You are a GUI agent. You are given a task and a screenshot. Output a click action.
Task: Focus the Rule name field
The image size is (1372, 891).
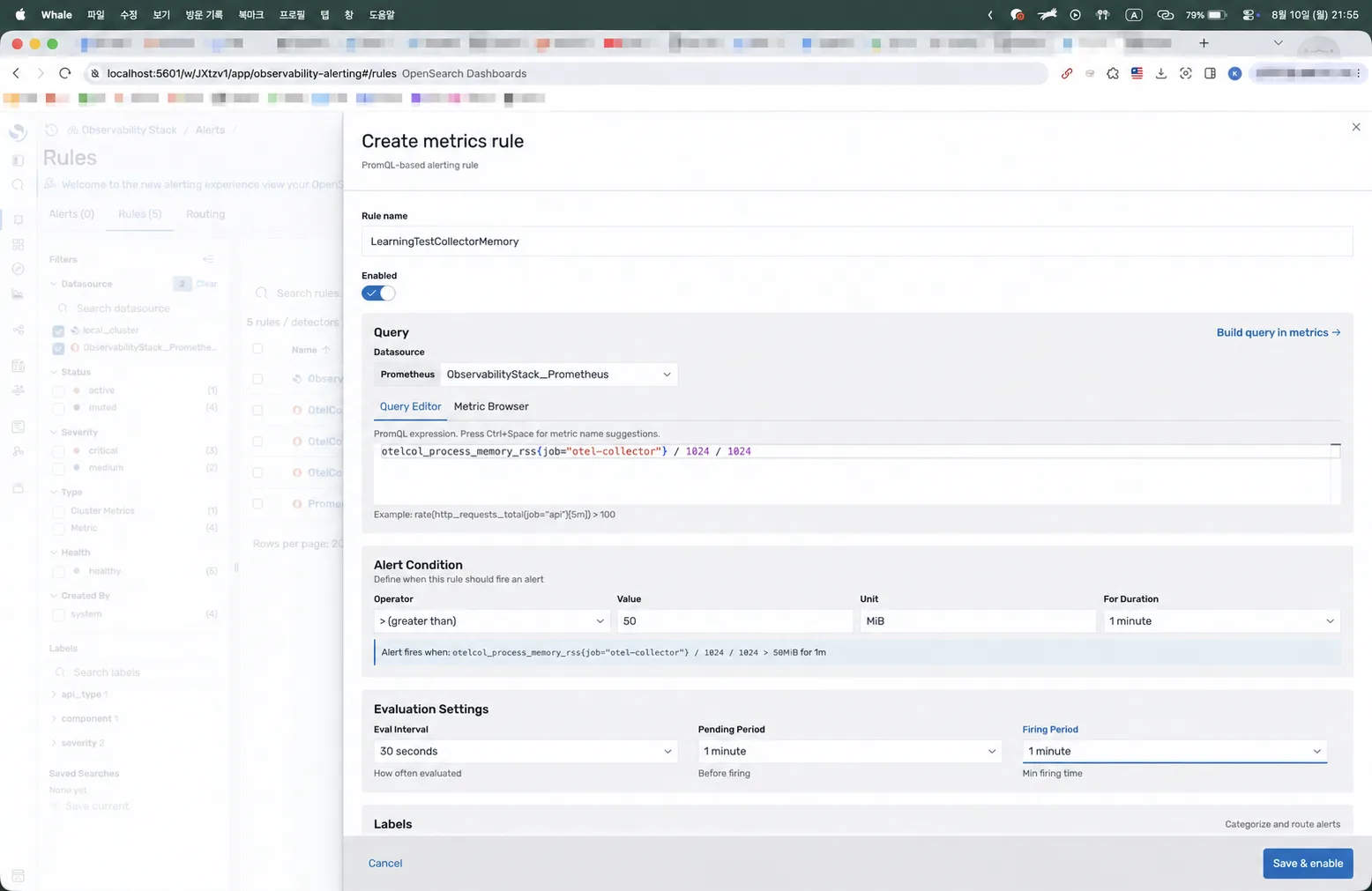(x=857, y=241)
